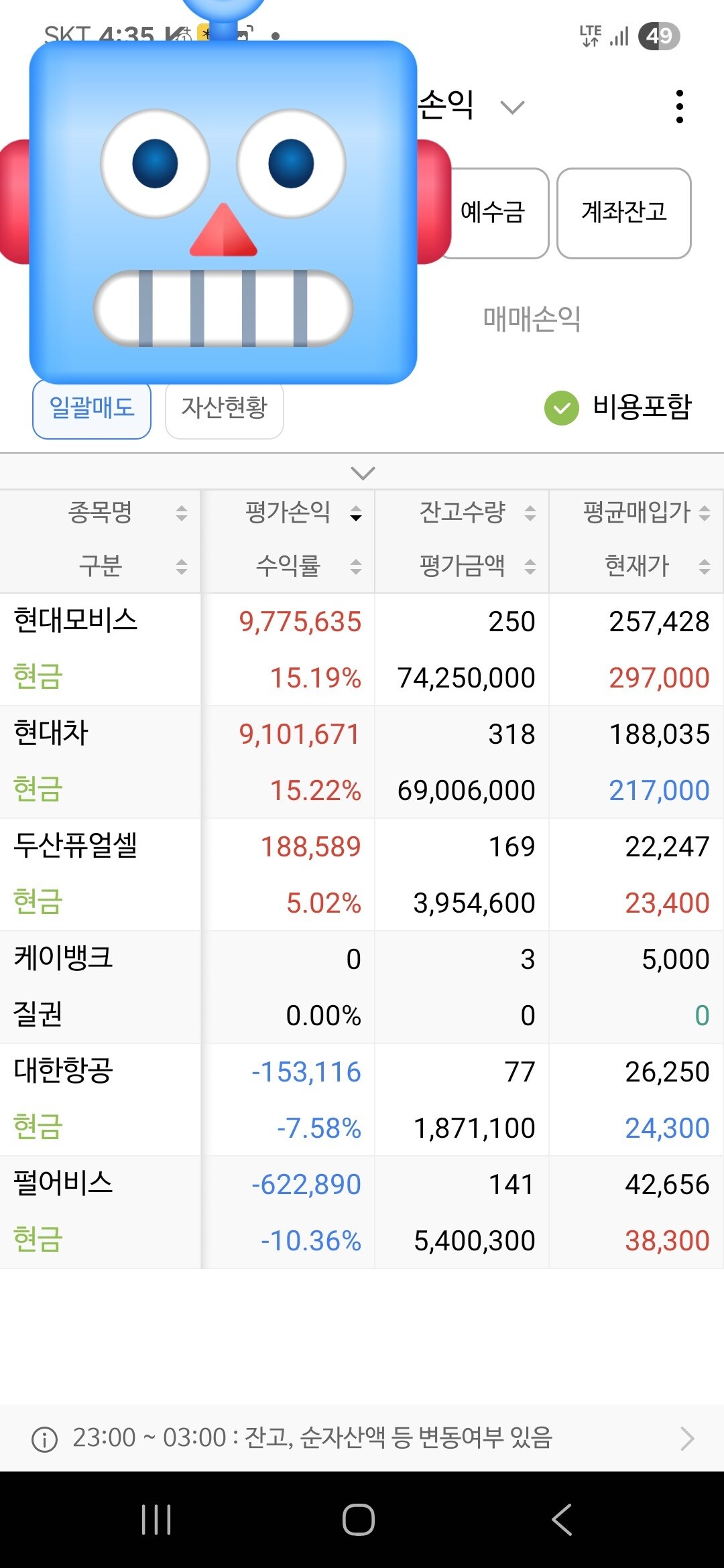
Task: Select the 현대모비스 stock row
Action: point(75,621)
